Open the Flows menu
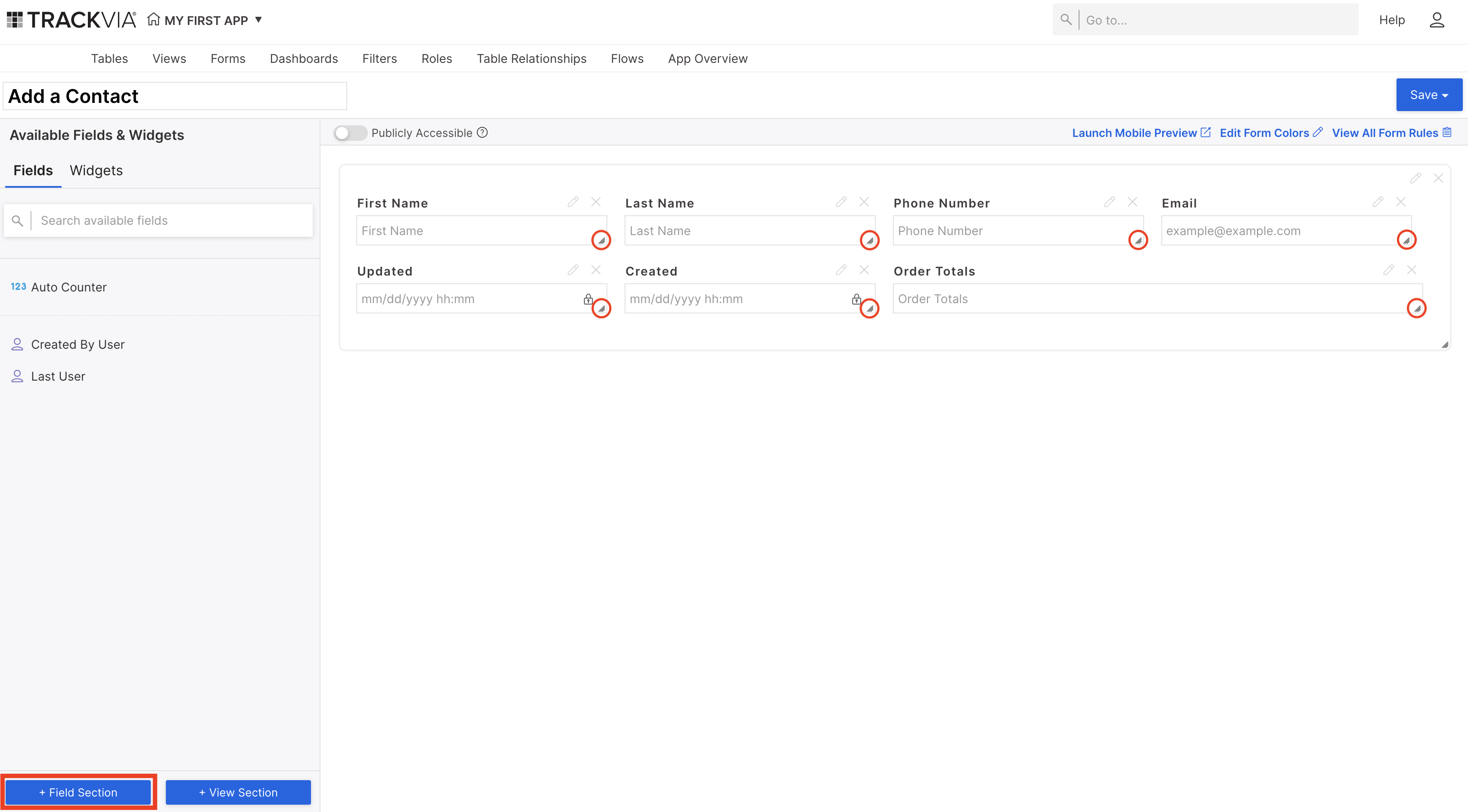The height and width of the screenshot is (812, 1468). [x=627, y=59]
